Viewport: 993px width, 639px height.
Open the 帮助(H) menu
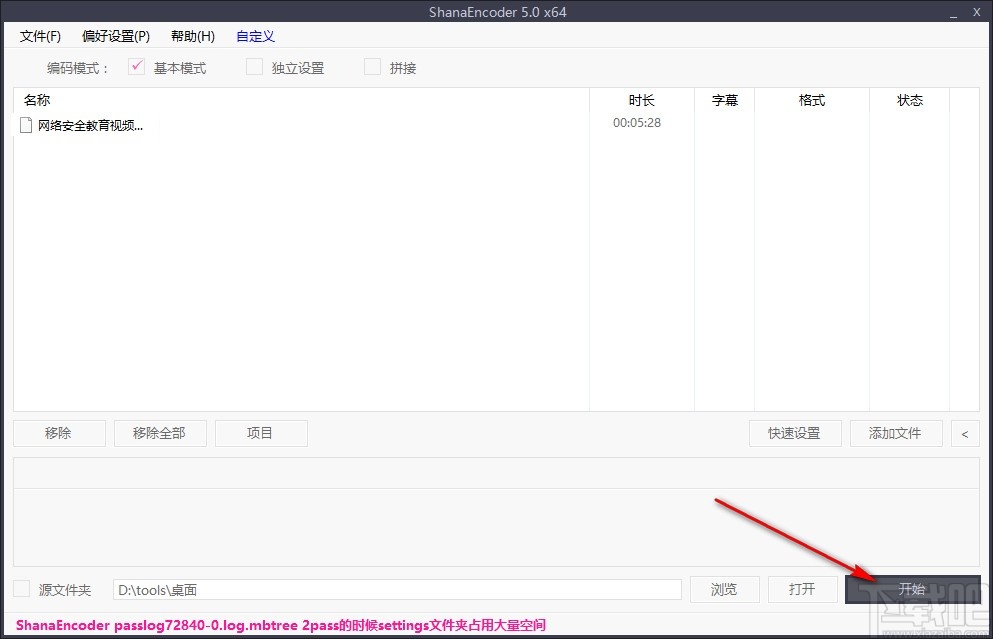pos(193,36)
